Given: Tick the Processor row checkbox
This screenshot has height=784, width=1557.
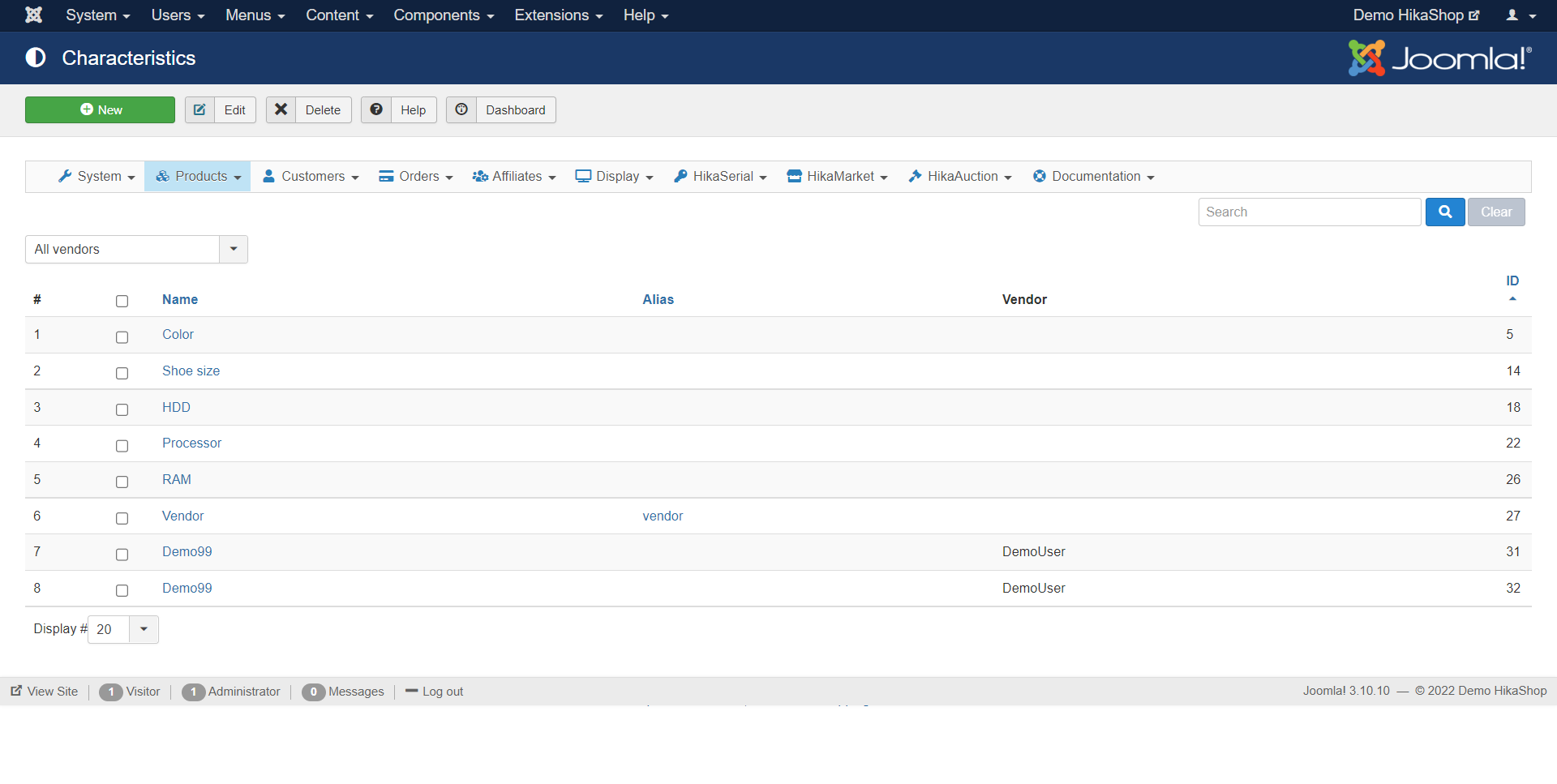Looking at the screenshot, I should (122, 445).
